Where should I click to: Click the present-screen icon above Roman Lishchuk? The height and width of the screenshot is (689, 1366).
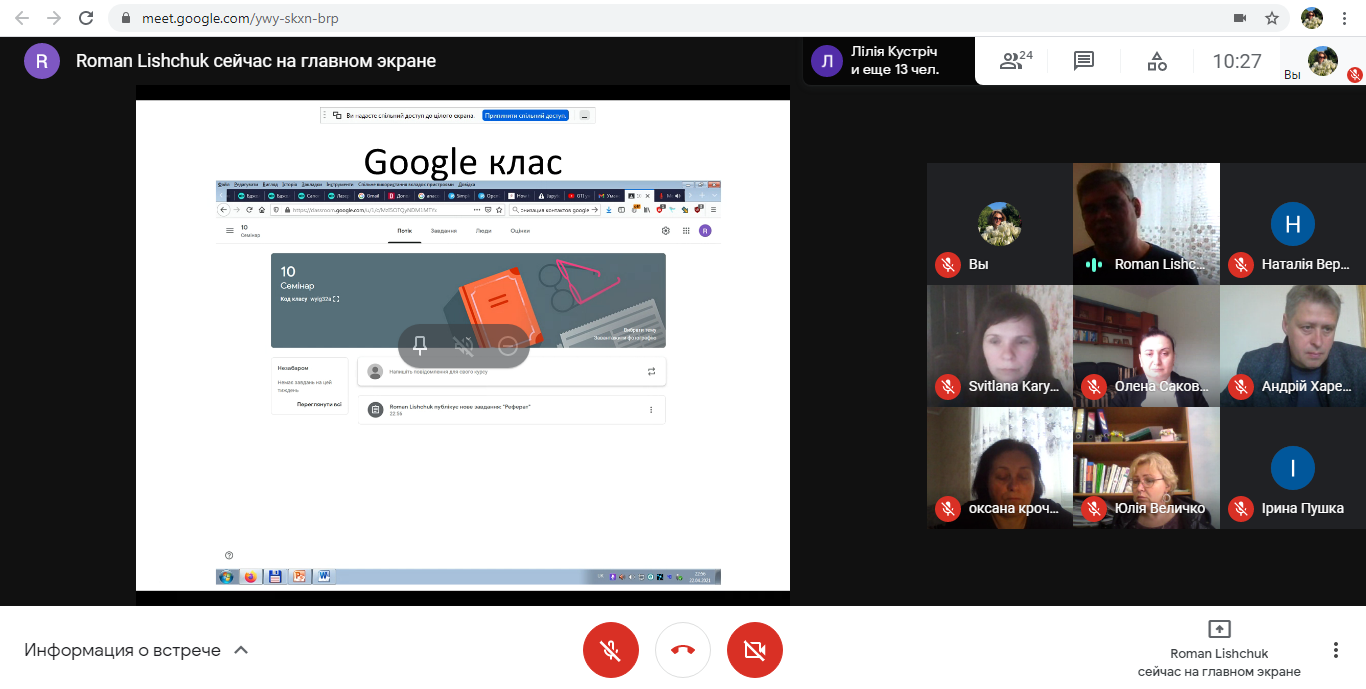click(1219, 629)
